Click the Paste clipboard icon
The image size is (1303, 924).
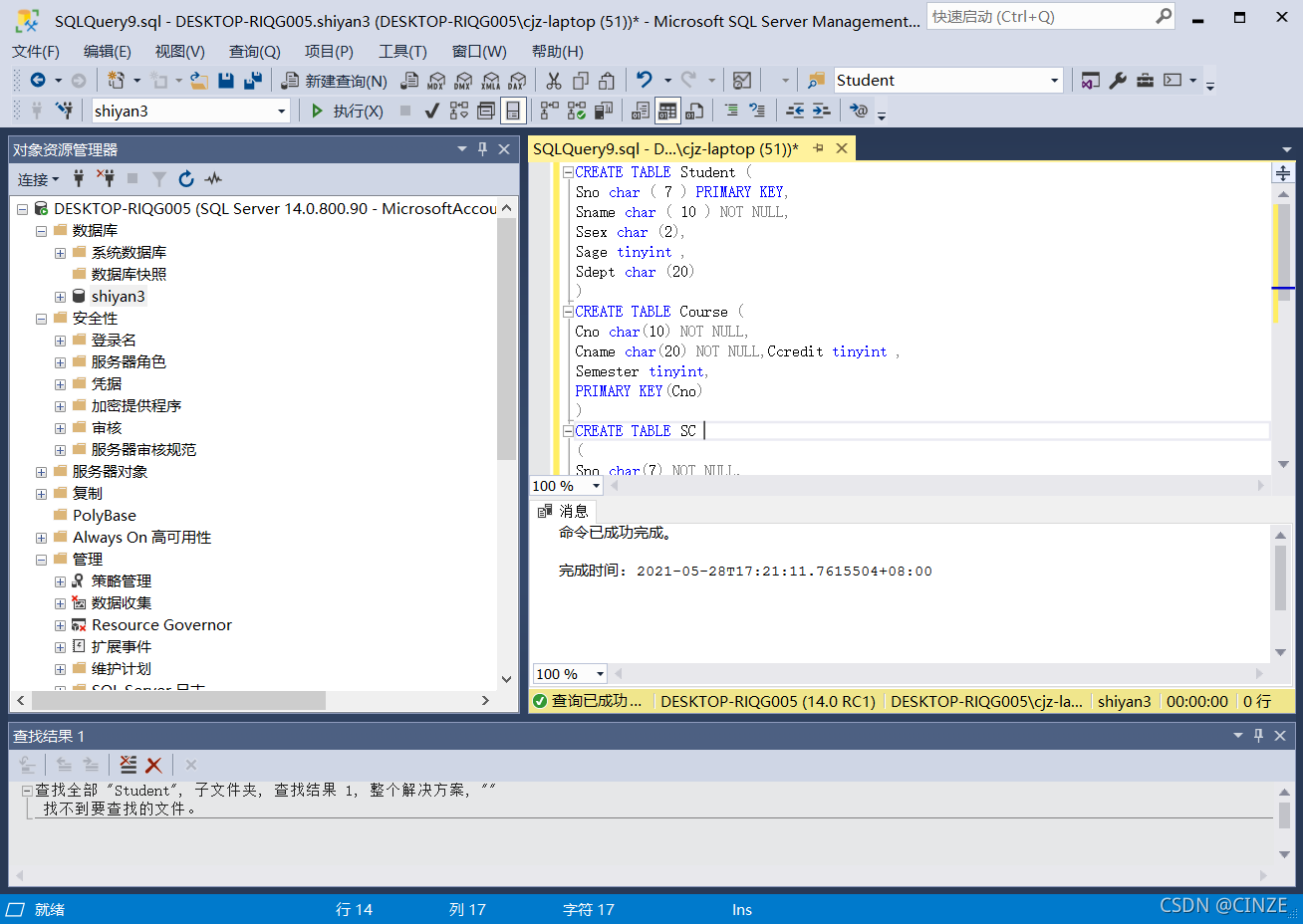(x=607, y=81)
